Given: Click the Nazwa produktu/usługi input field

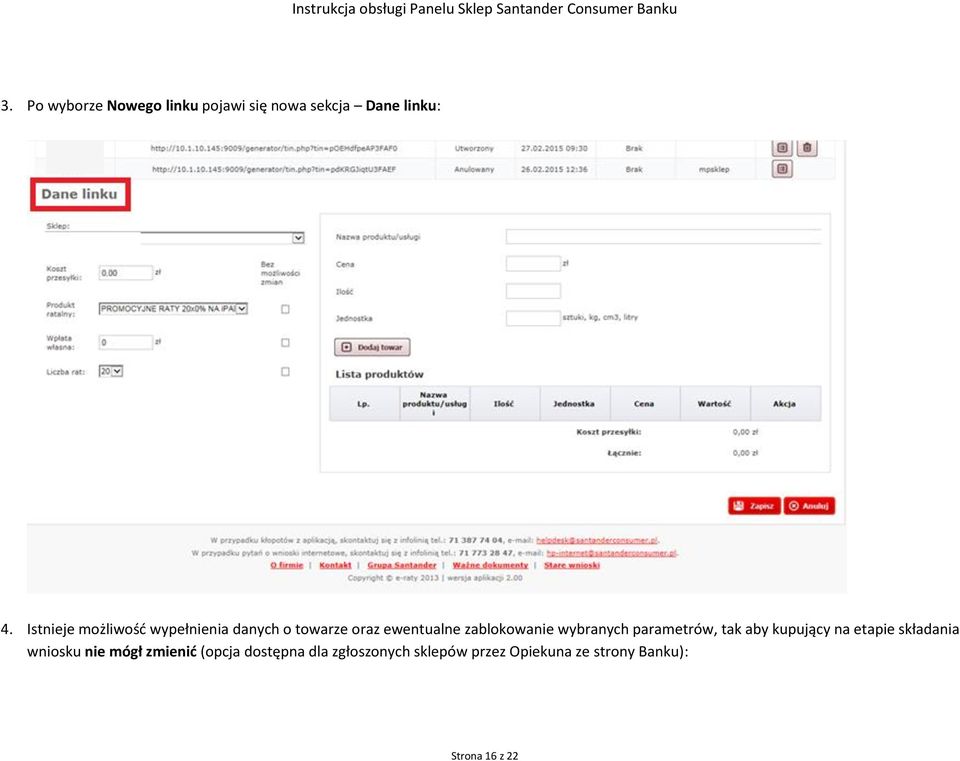Looking at the screenshot, I should 663,236.
